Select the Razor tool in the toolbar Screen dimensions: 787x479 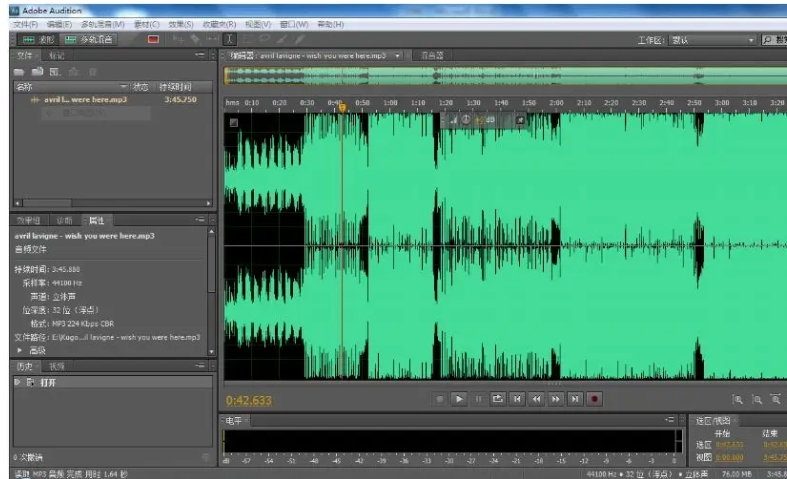(x=195, y=39)
